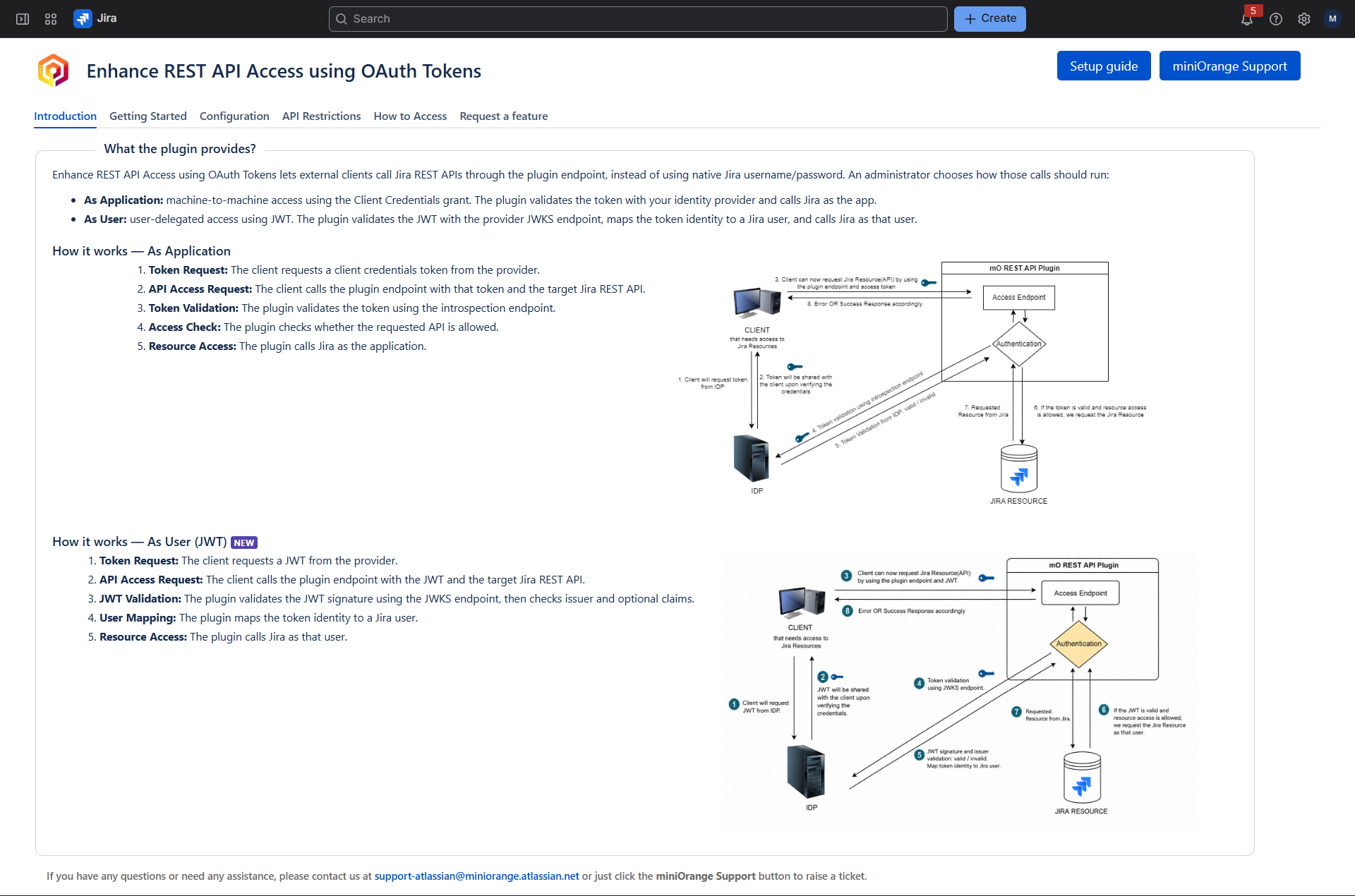The image size is (1355, 896).
Task: Click 'The plugin calls Jira as that user' step
Action: pos(268,637)
